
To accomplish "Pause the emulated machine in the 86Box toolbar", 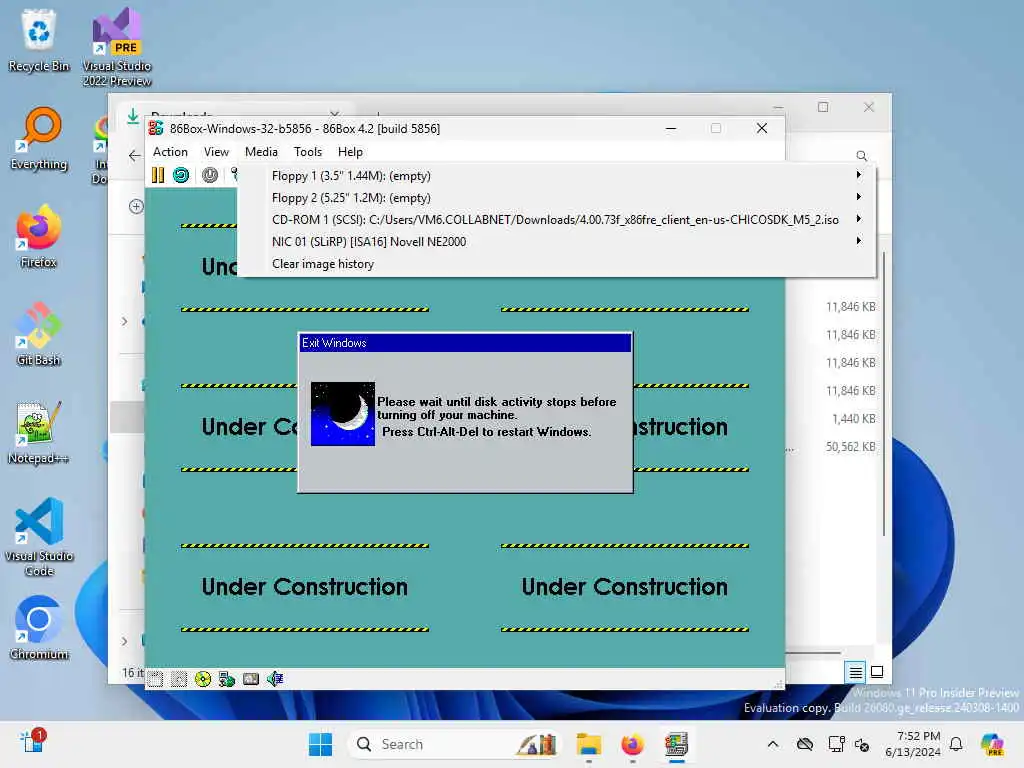I will (x=157, y=175).
